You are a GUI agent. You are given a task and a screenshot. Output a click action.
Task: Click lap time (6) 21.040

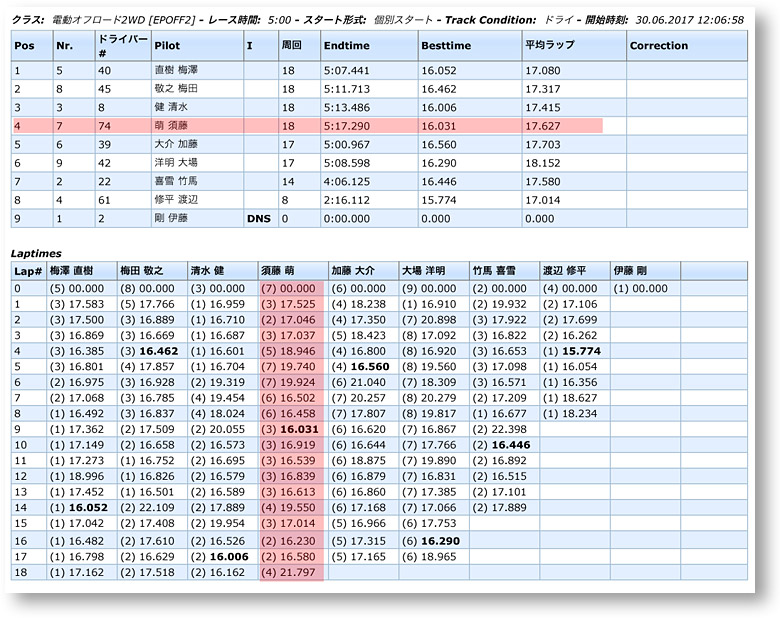(x=359, y=382)
